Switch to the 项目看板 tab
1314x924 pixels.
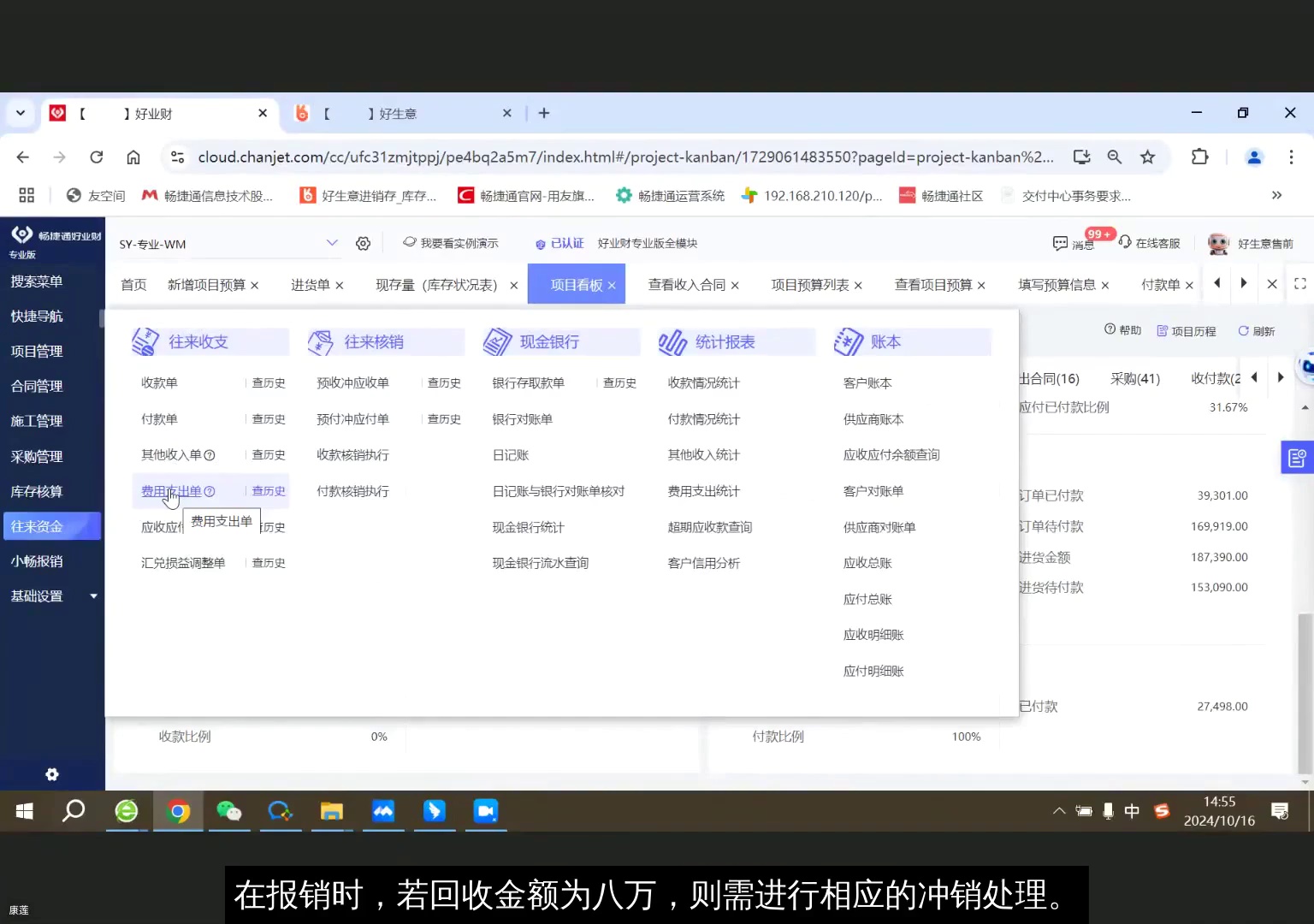pyautogui.click(x=571, y=283)
